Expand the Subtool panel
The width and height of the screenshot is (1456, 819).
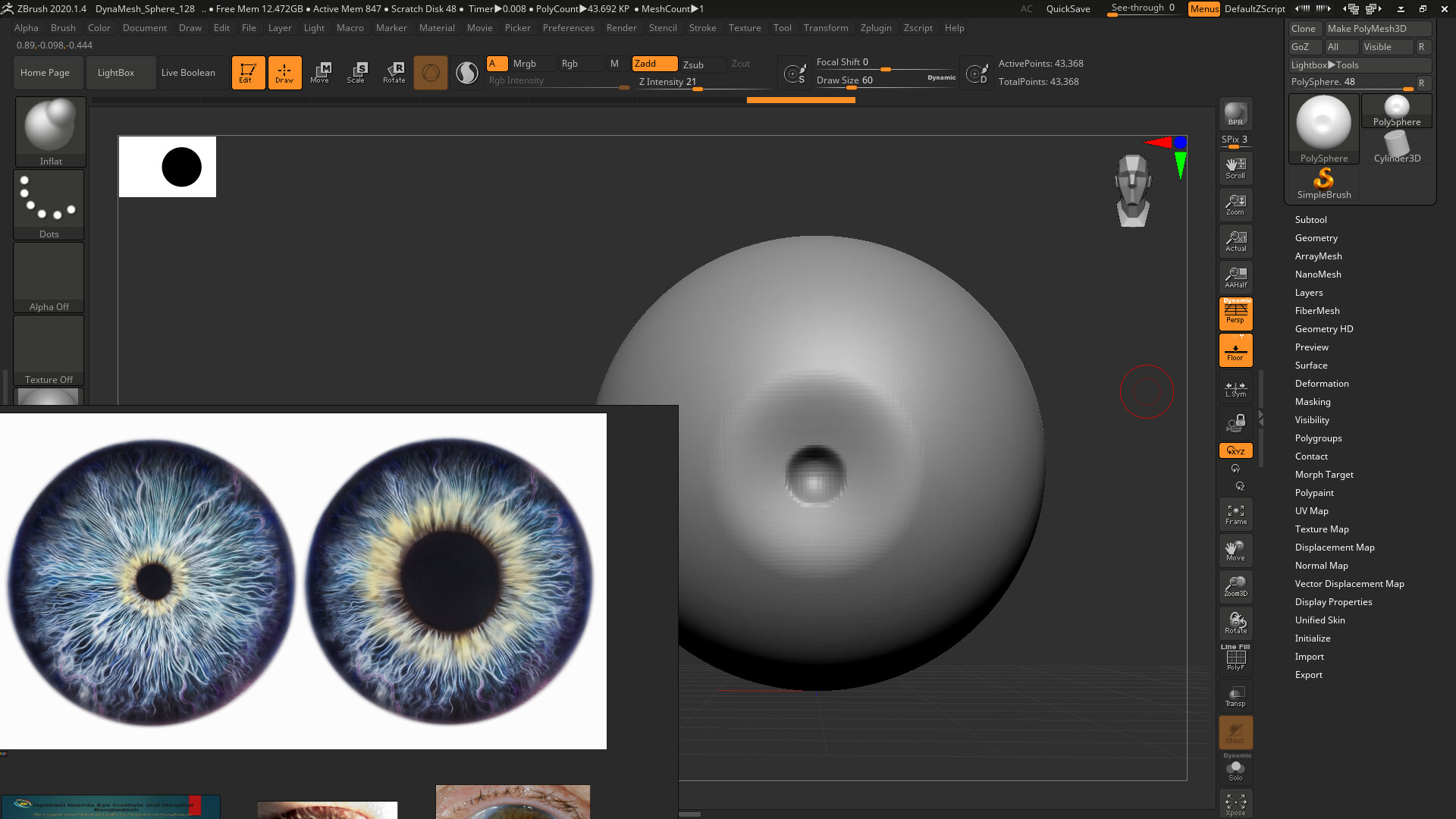pos(1310,219)
